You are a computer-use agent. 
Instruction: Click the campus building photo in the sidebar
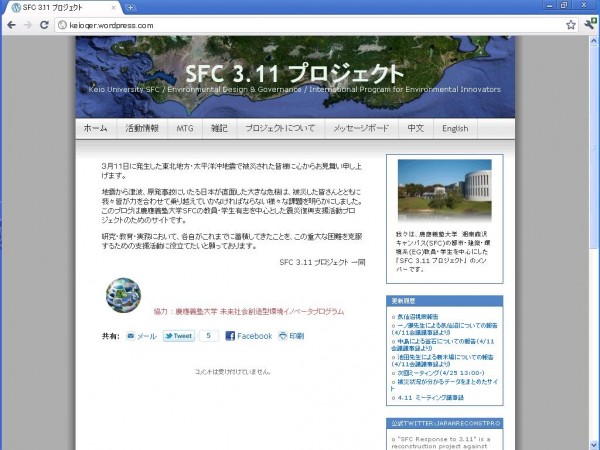(445, 190)
